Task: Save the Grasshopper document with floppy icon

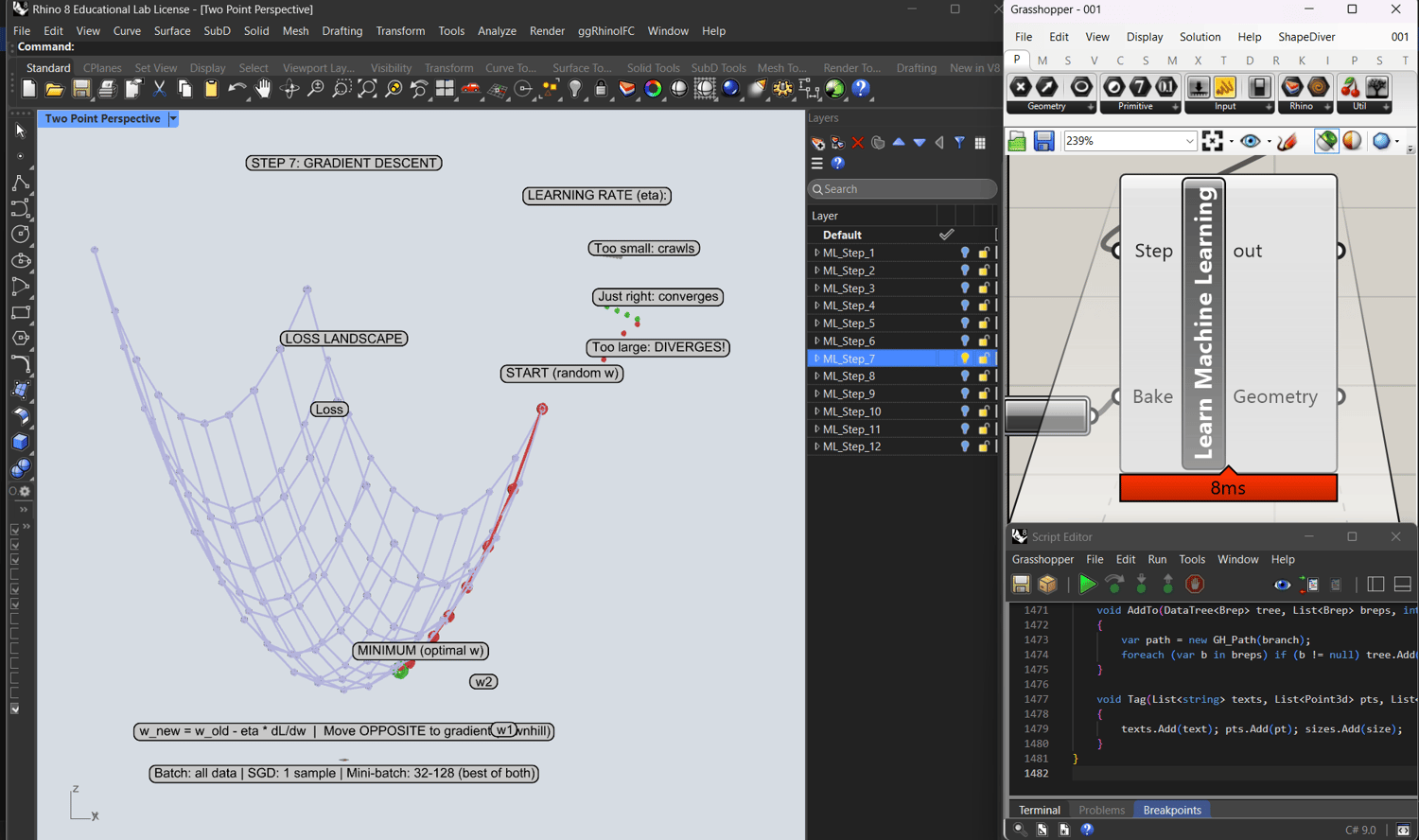Action: coord(1043,142)
